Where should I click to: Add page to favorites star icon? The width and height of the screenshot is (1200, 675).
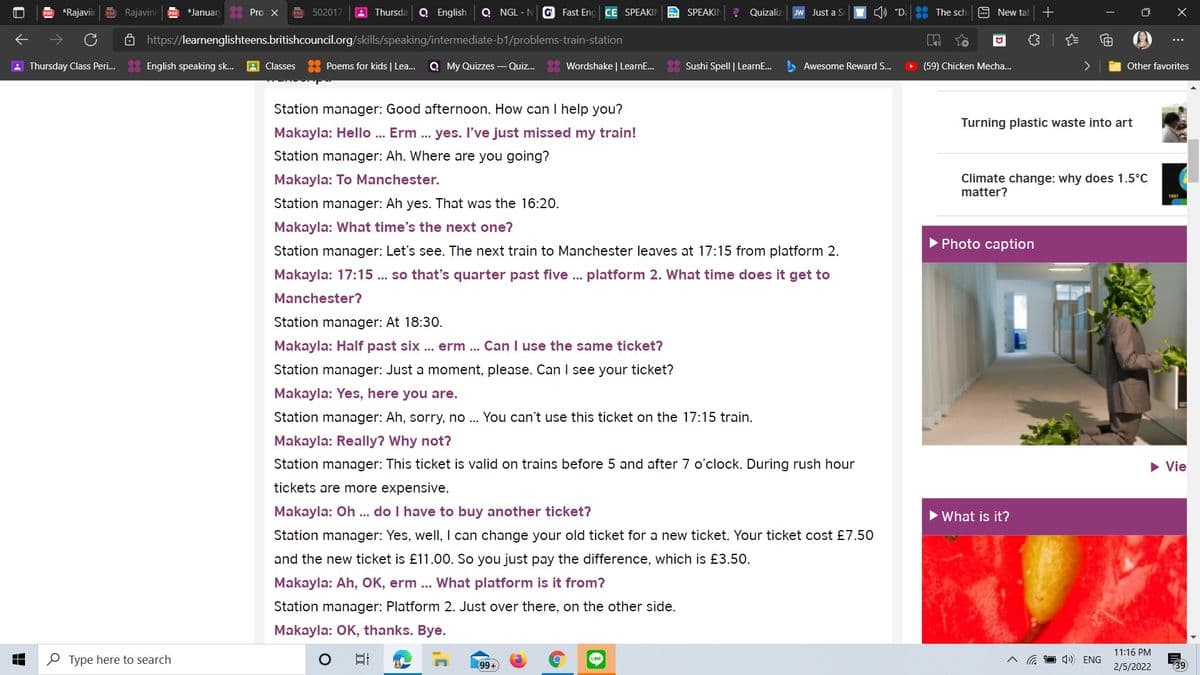pyautogui.click(x=961, y=40)
